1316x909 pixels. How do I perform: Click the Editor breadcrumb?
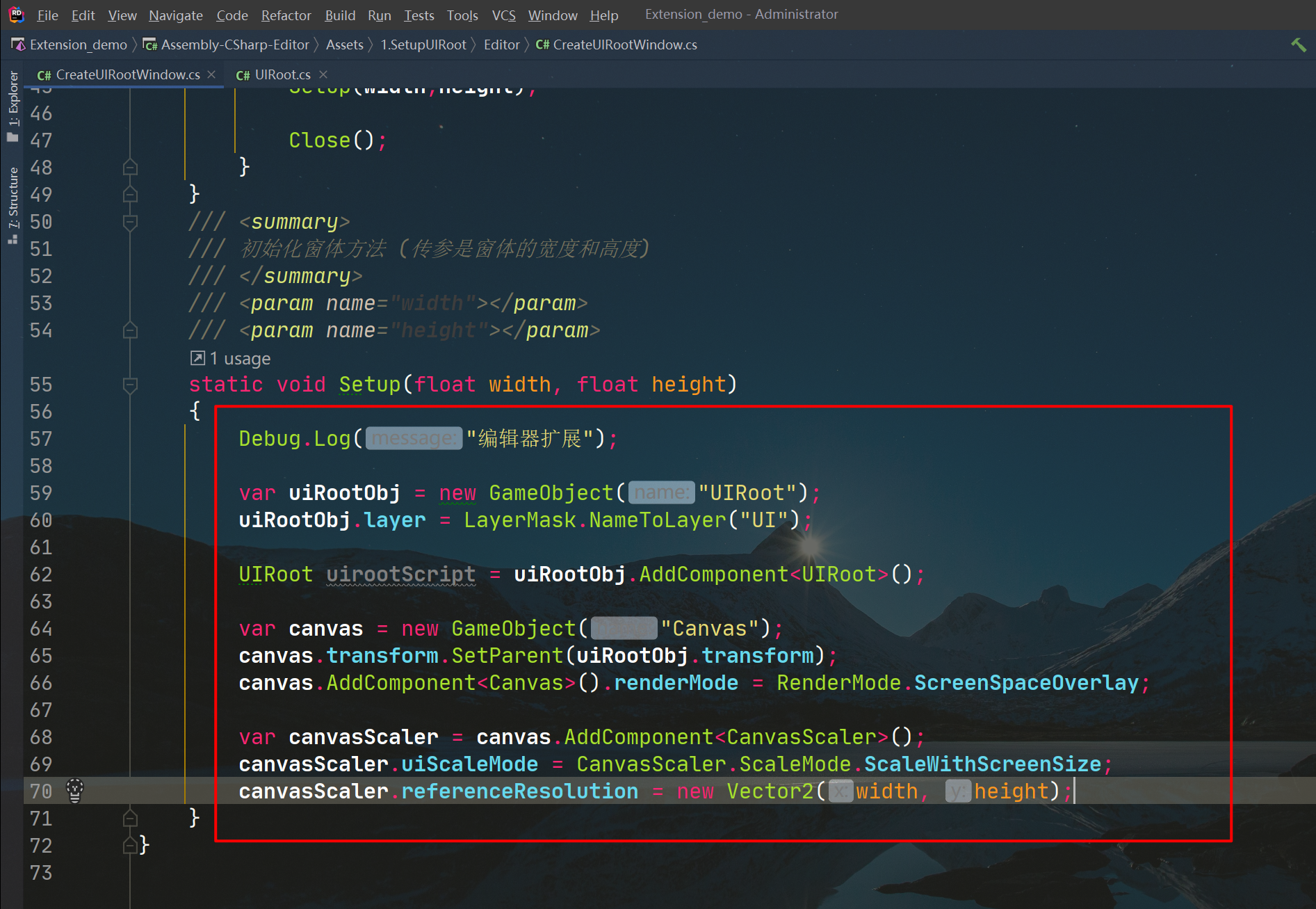501,45
